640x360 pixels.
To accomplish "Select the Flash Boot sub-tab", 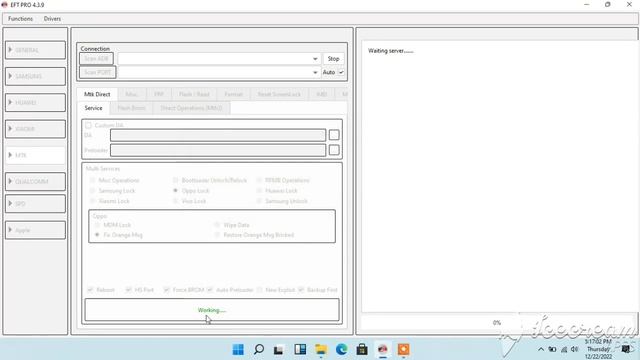I will [x=131, y=108].
